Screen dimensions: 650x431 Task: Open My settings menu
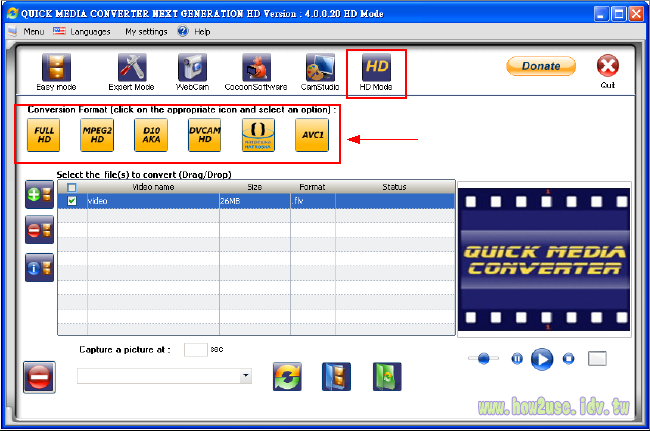click(146, 32)
